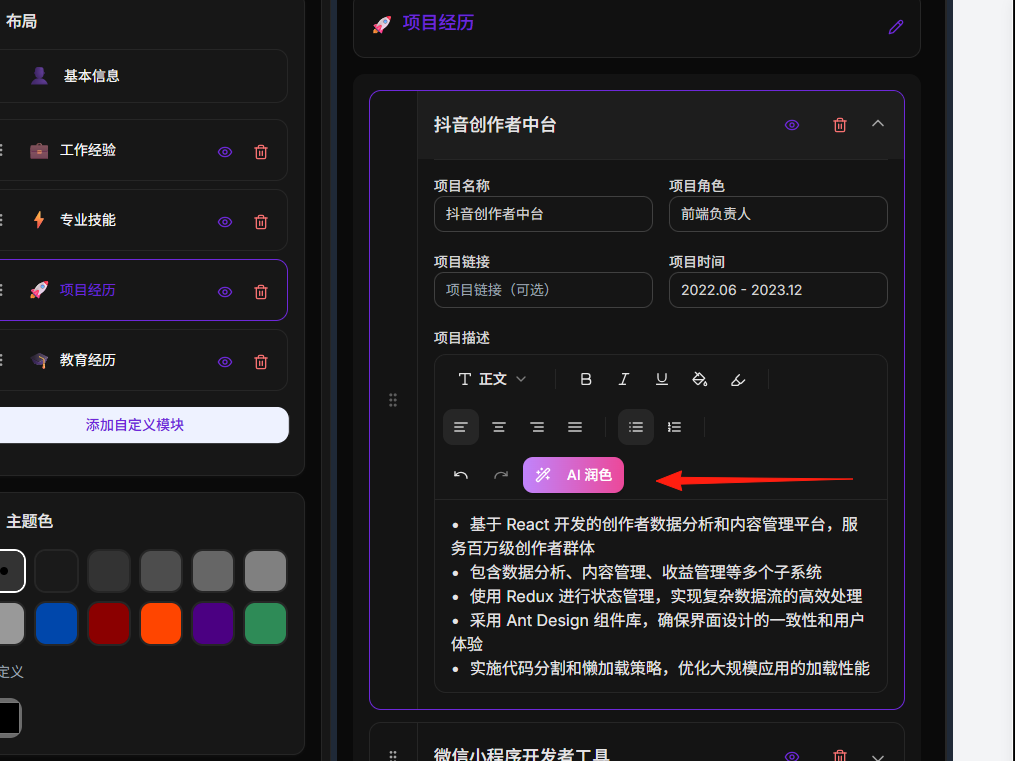Toggle visibility of 抖音创作者中台 project
The height and width of the screenshot is (761, 1015).
[x=792, y=125]
